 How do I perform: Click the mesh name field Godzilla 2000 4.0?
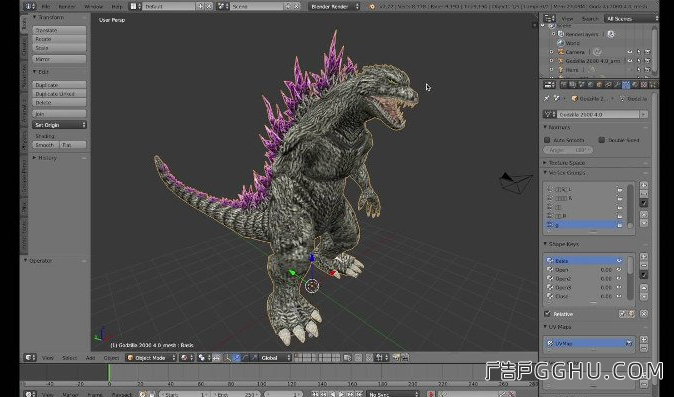(x=598, y=115)
